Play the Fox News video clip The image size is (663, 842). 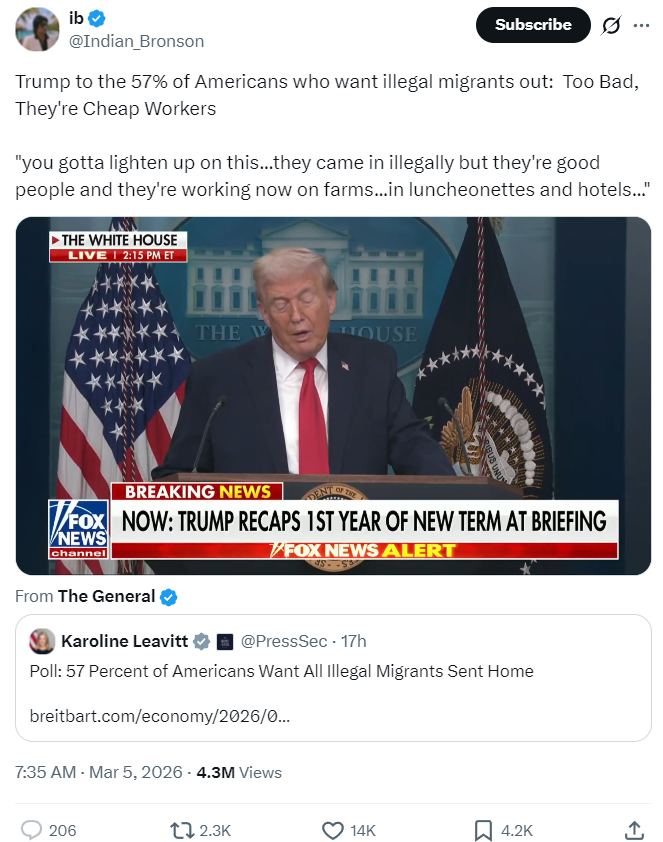point(333,396)
